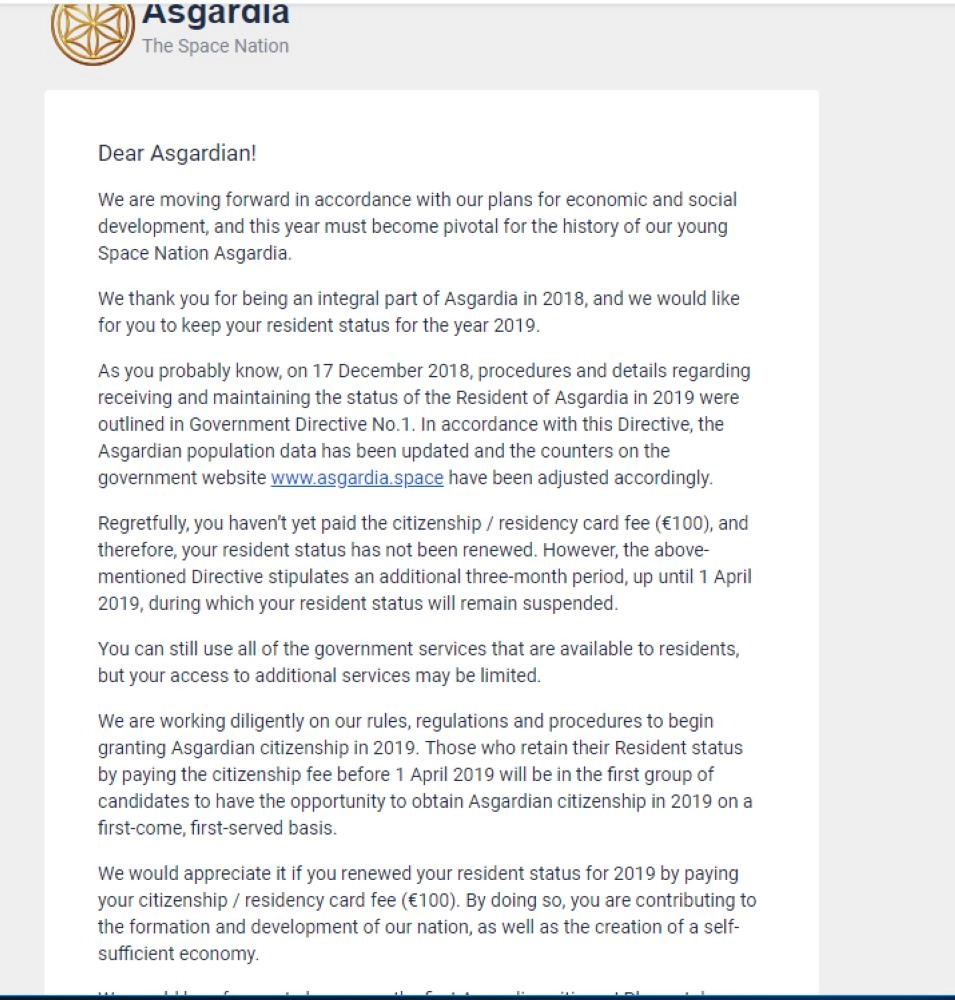The height and width of the screenshot is (1000, 955).
Task: Click the paragraph starting "Regretfully, you haven't"
Action: tap(424, 563)
